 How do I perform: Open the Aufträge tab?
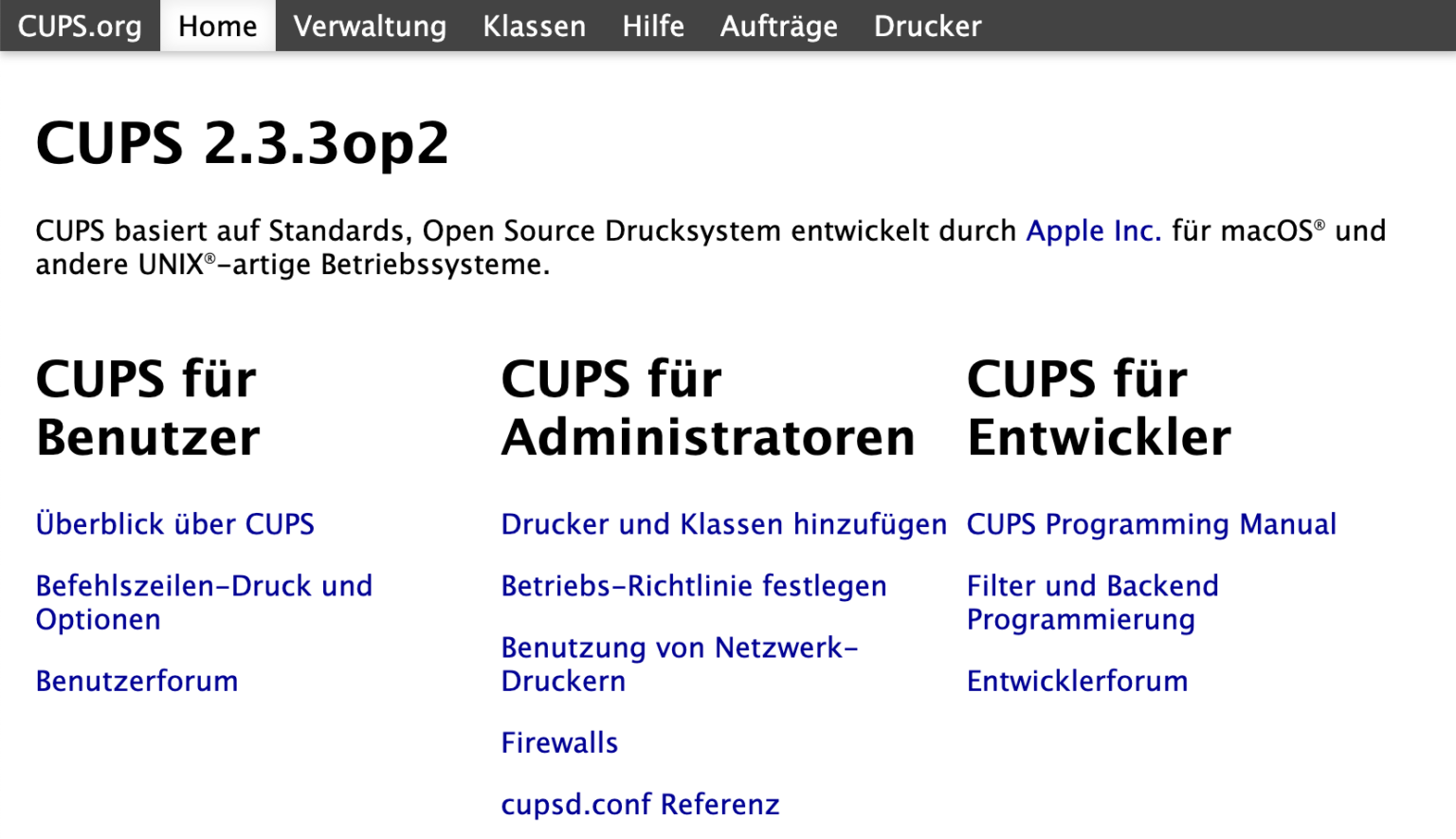(778, 26)
